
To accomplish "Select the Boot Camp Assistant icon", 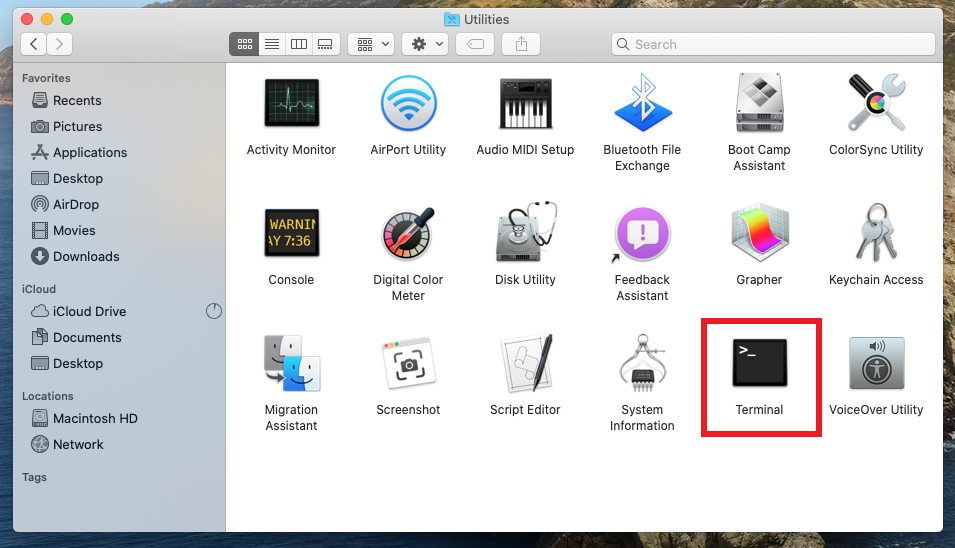I will [x=759, y=103].
